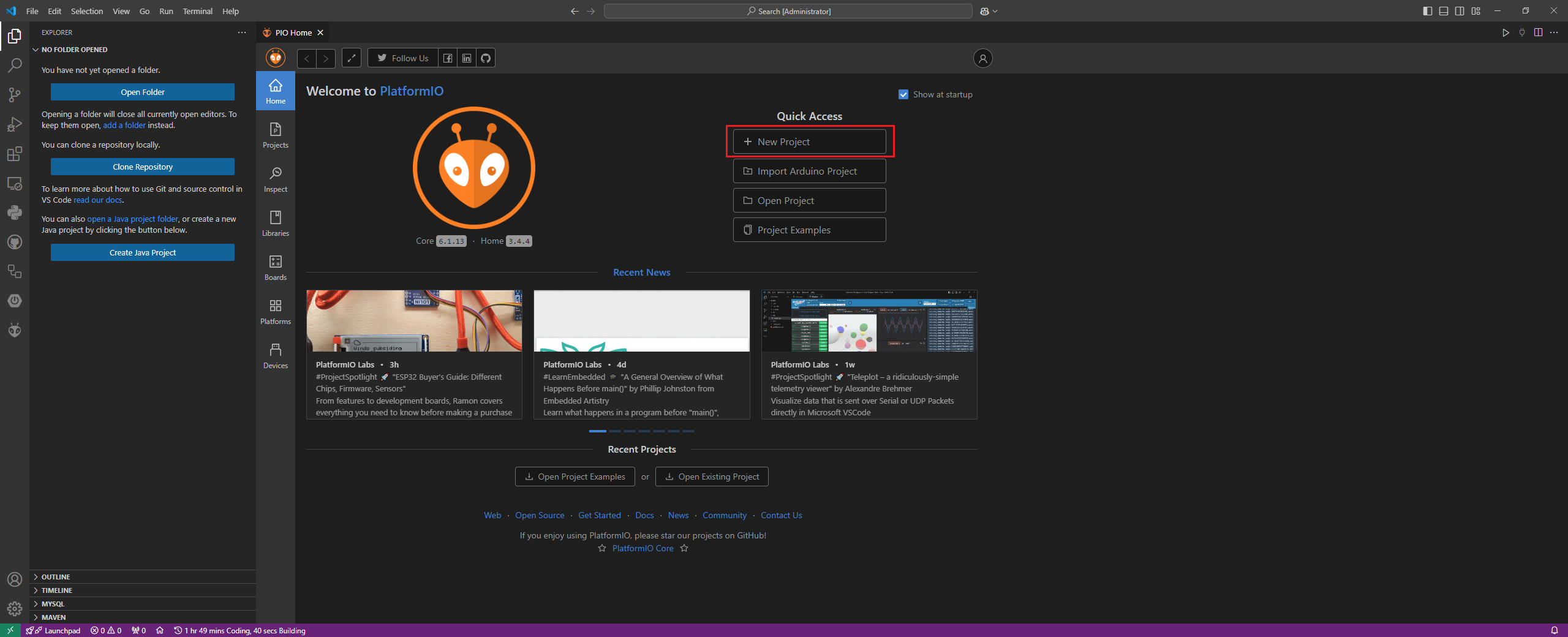Open the Search view in activity bar

pos(15,65)
